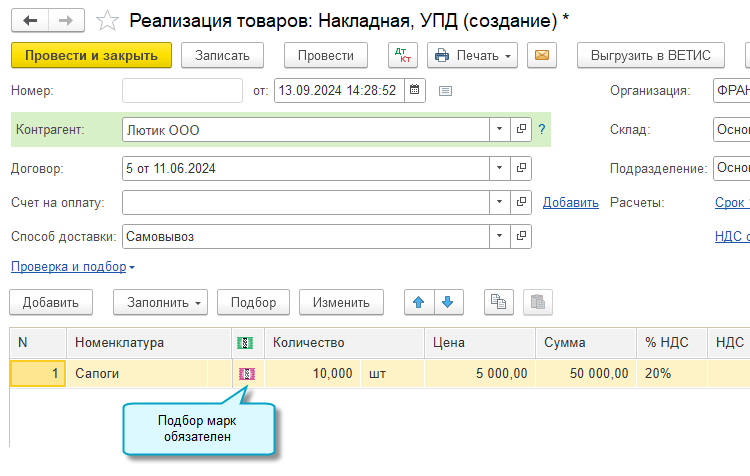Click the Провести button
The width and height of the screenshot is (750, 476).
pos(326,55)
